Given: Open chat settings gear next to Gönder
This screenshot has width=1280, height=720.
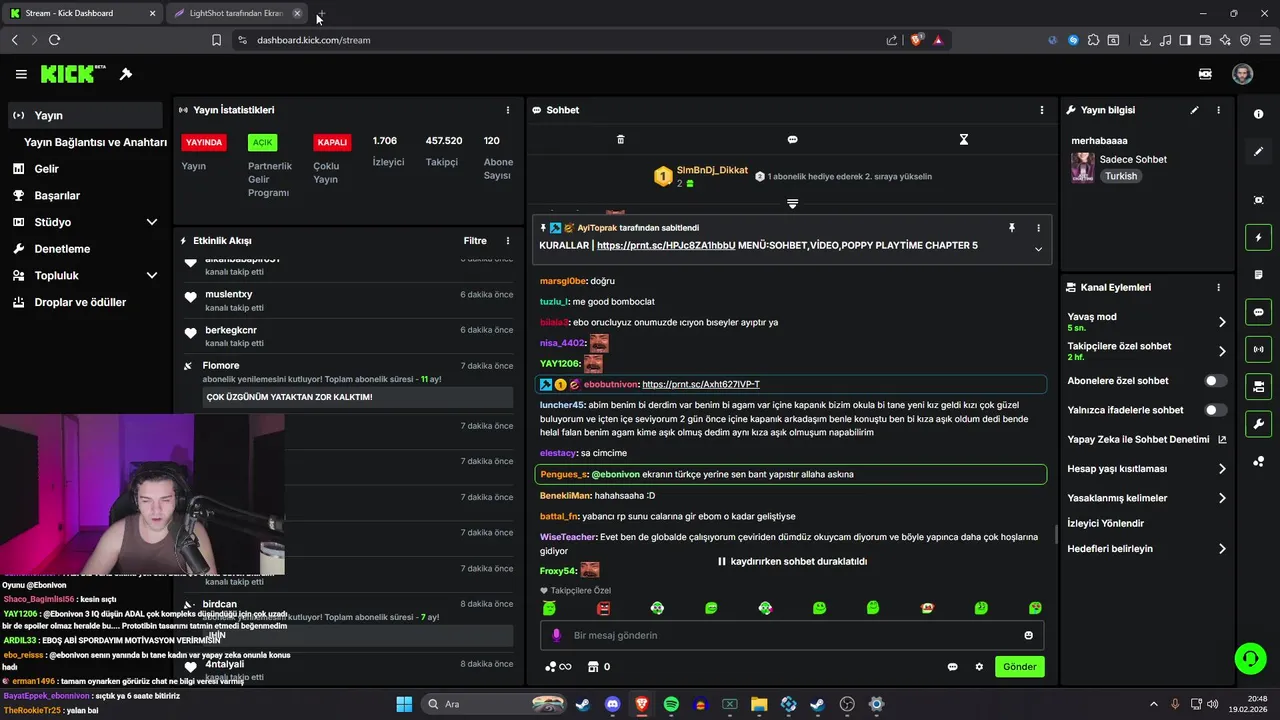Looking at the screenshot, I should tap(979, 667).
